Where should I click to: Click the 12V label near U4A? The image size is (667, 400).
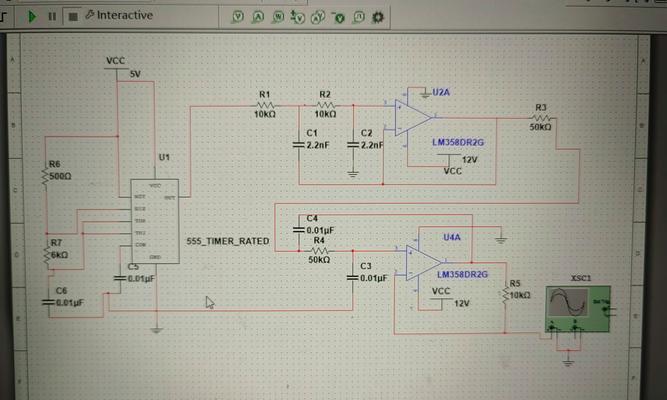point(462,303)
